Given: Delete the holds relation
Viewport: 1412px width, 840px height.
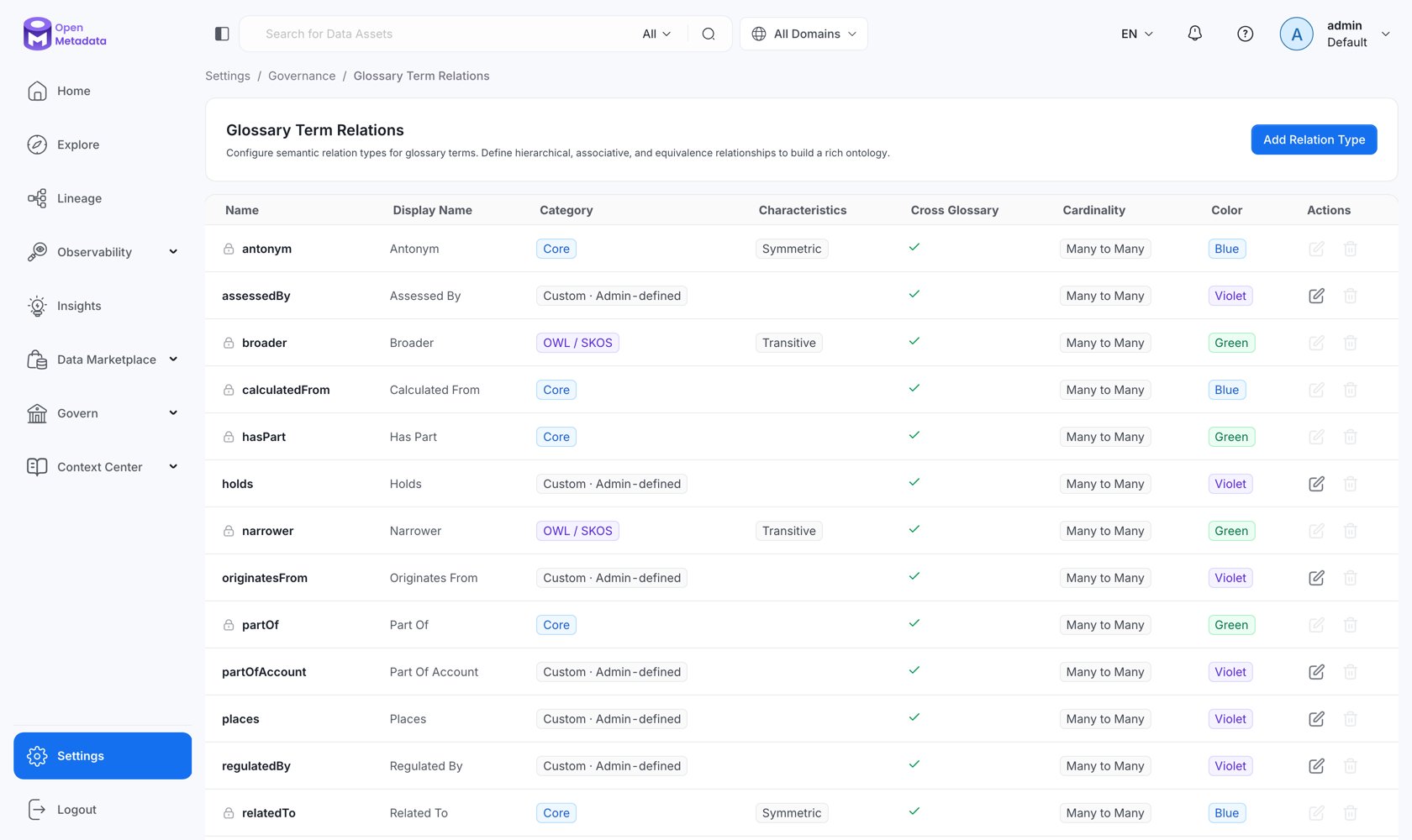Looking at the screenshot, I should pos(1350,484).
